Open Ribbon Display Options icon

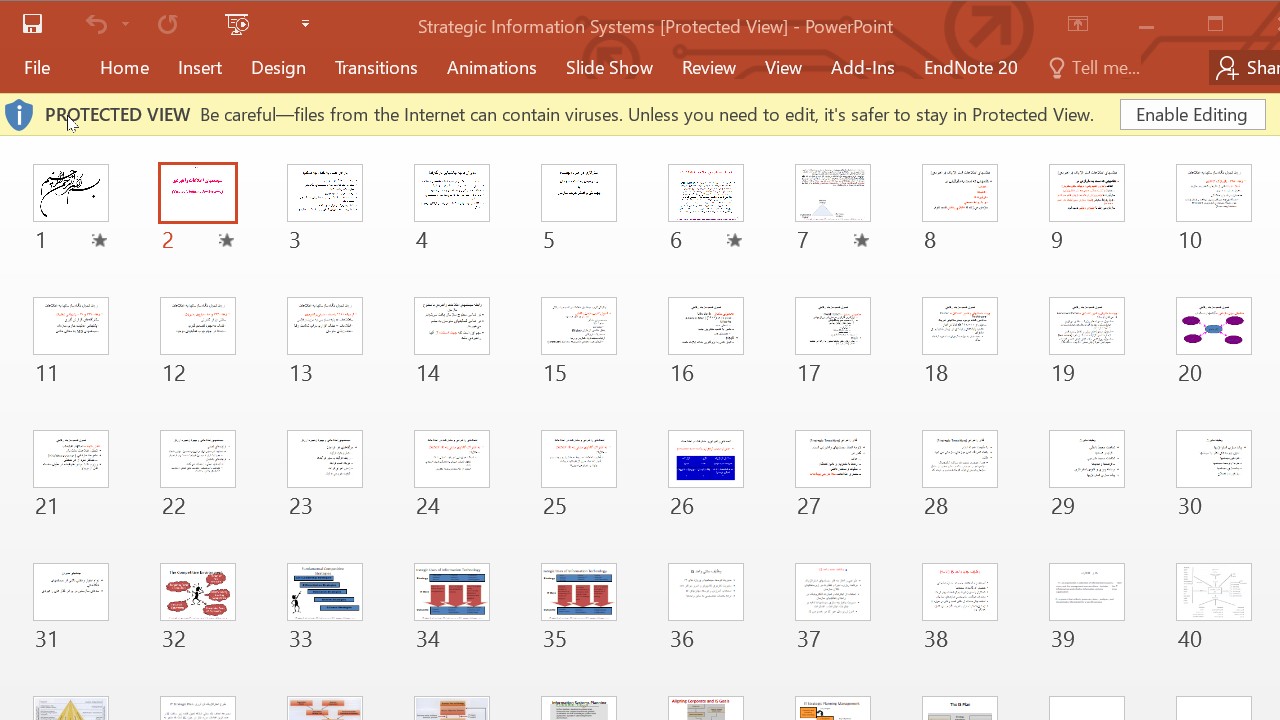pos(1077,24)
